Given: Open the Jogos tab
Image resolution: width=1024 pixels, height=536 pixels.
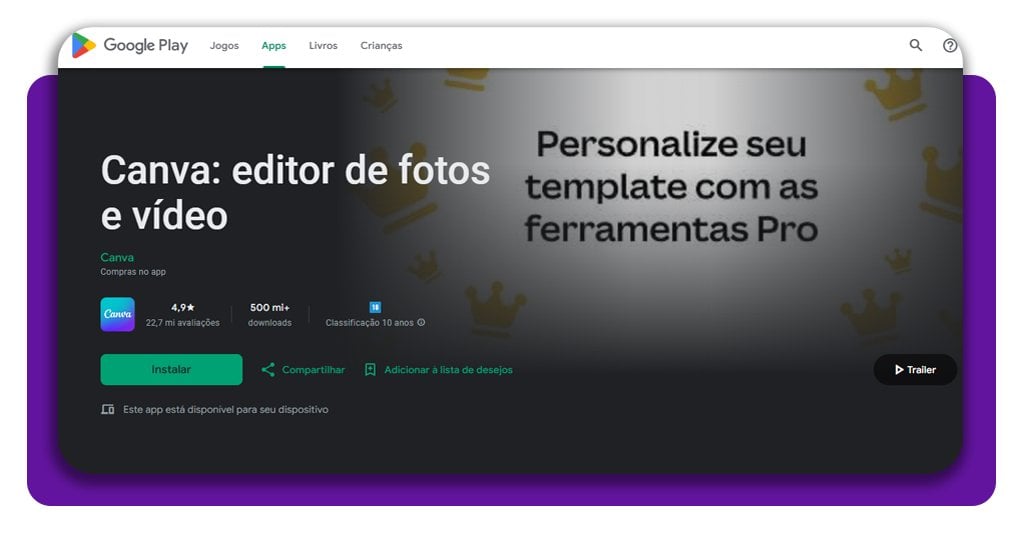Looking at the screenshot, I should tap(224, 46).
